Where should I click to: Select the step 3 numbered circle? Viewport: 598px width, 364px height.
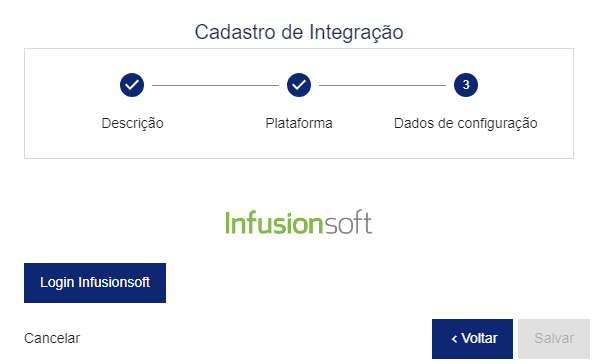[x=466, y=85]
